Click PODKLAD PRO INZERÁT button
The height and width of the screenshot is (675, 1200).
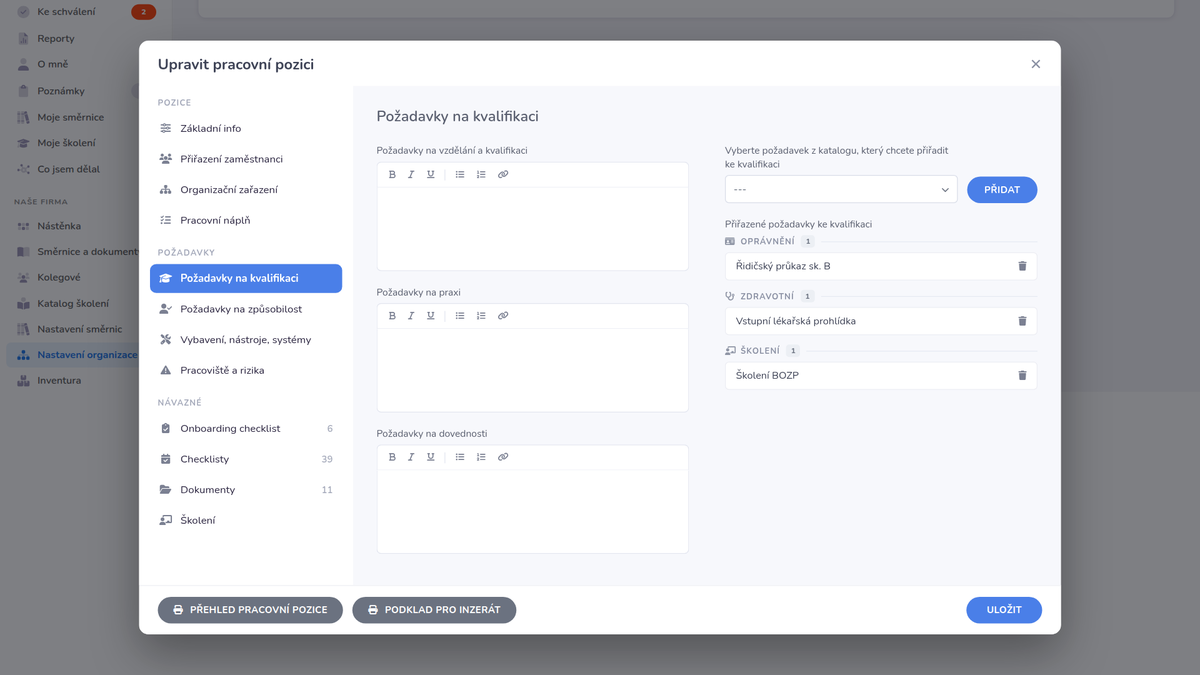[x=434, y=610]
